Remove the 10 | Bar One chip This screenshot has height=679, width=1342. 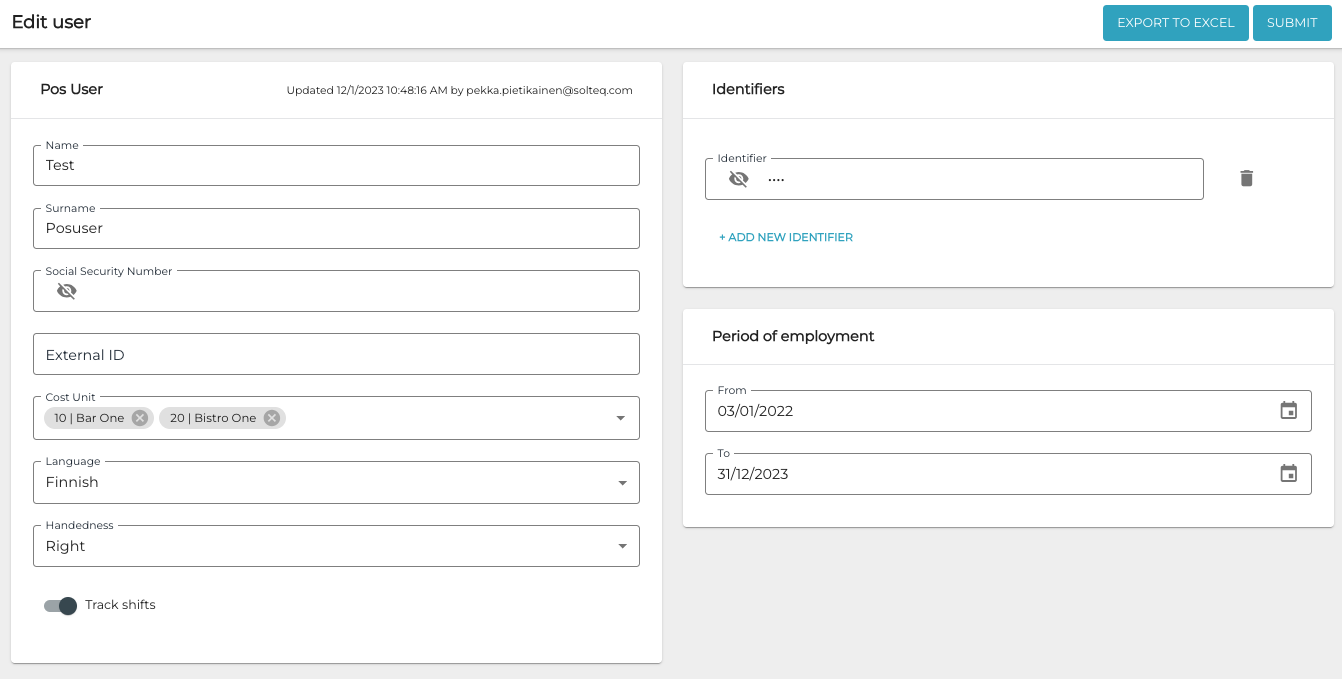tap(140, 418)
